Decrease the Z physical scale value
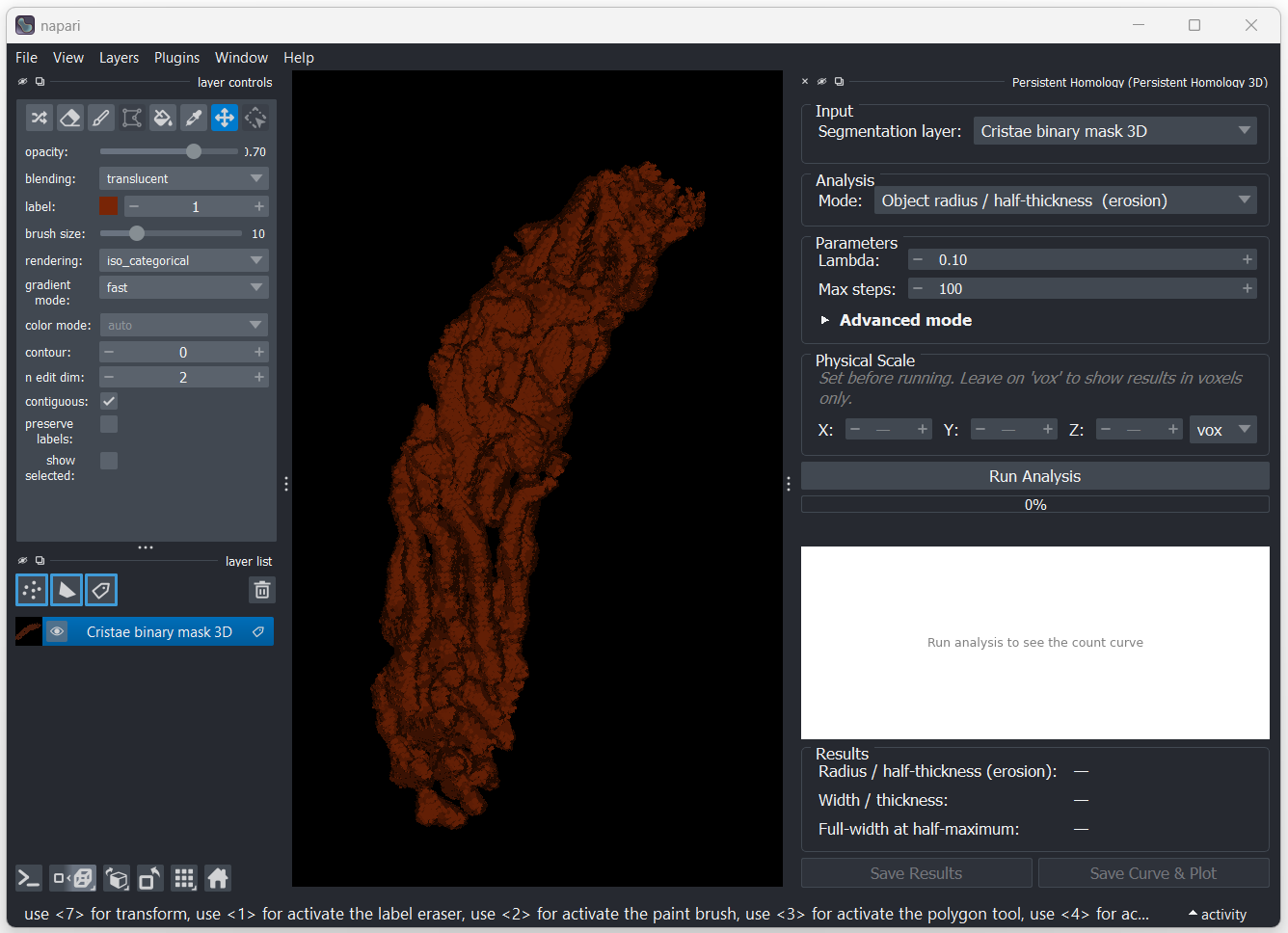Screen dimensions: 1288x933 (1106, 430)
